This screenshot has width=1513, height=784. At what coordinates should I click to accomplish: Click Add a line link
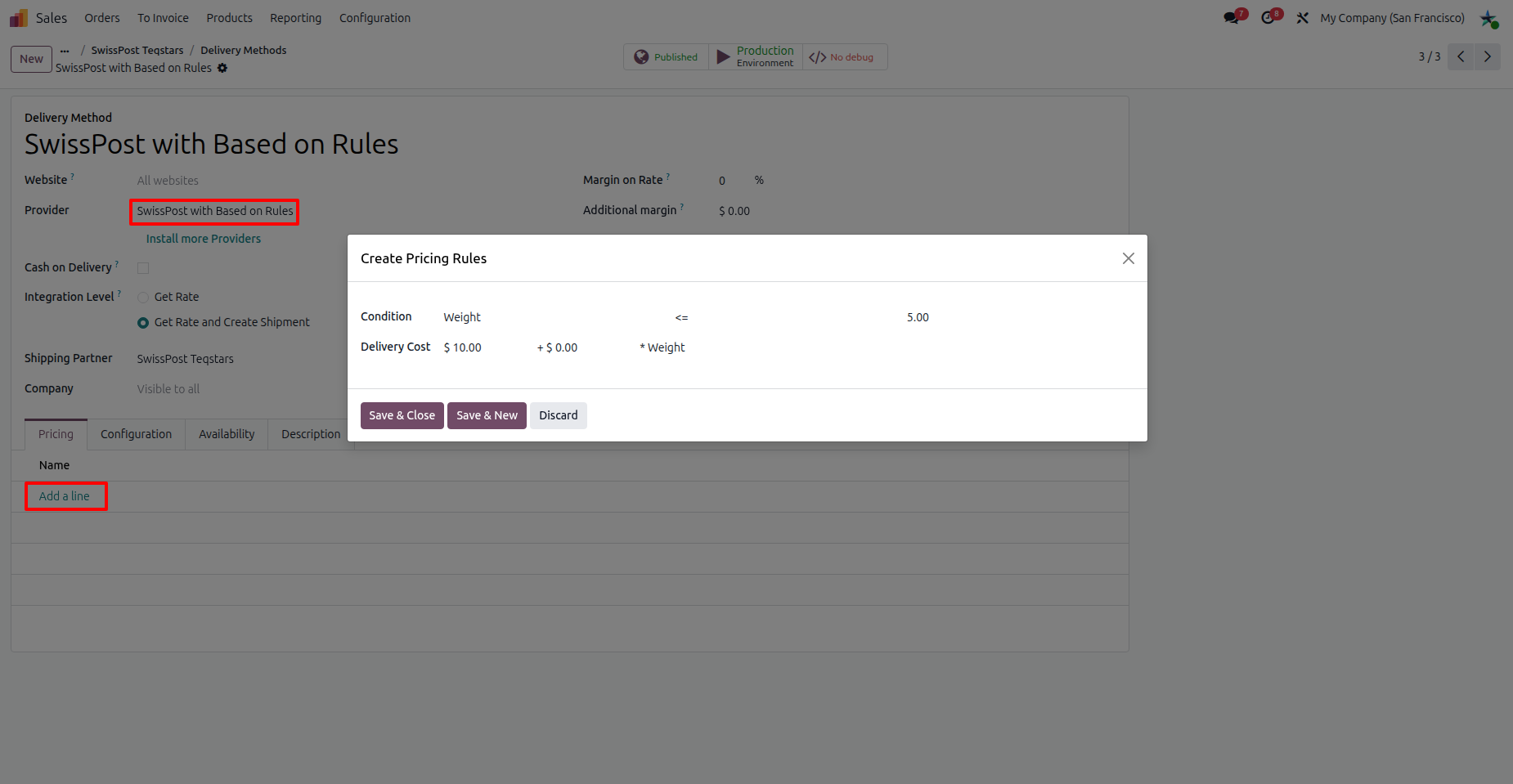65,496
